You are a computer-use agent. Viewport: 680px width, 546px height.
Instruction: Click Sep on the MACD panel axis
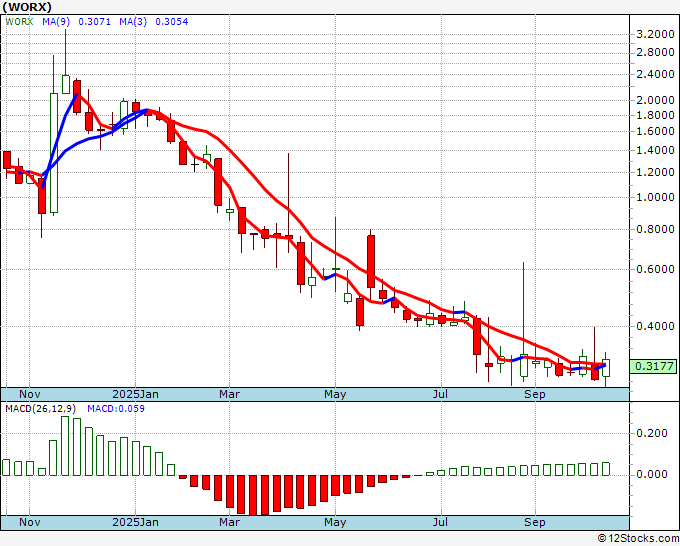535,522
